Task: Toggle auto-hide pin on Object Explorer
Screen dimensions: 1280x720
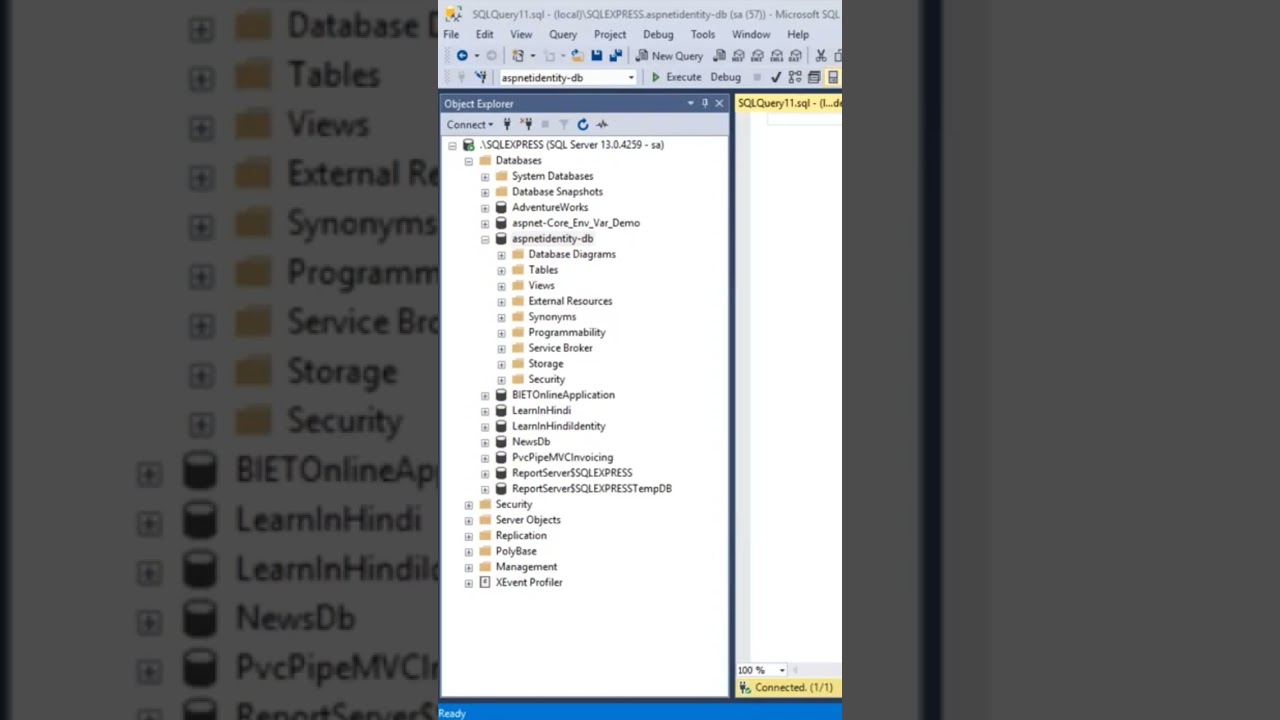Action: [705, 103]
